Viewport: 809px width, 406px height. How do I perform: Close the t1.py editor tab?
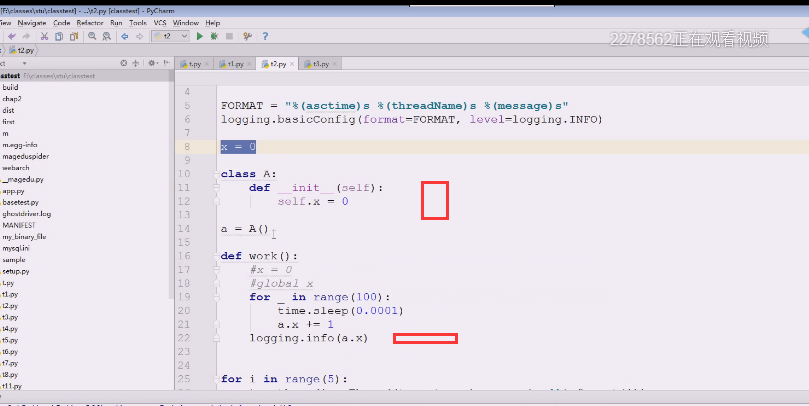coord(249,64)
